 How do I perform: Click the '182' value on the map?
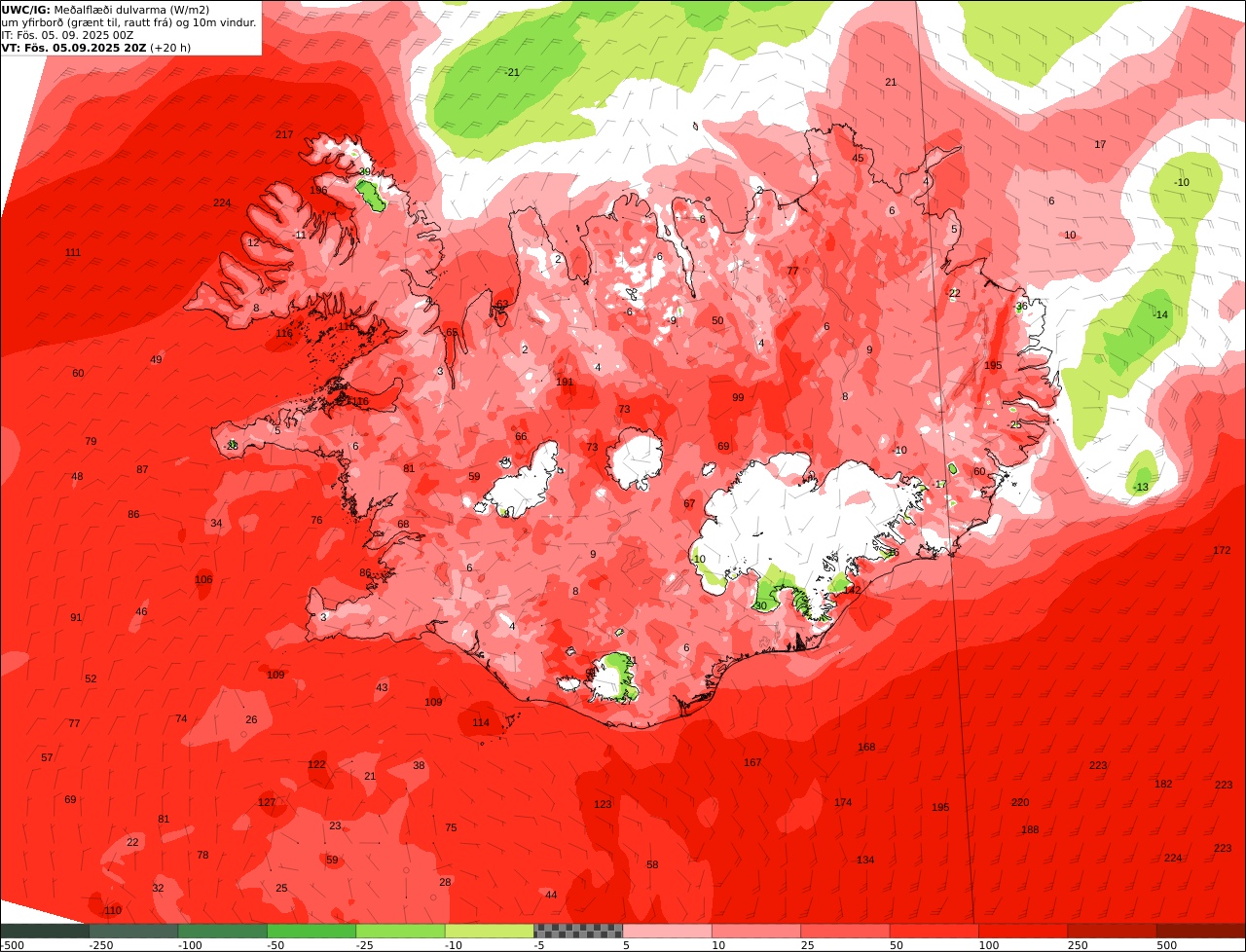1163,784
